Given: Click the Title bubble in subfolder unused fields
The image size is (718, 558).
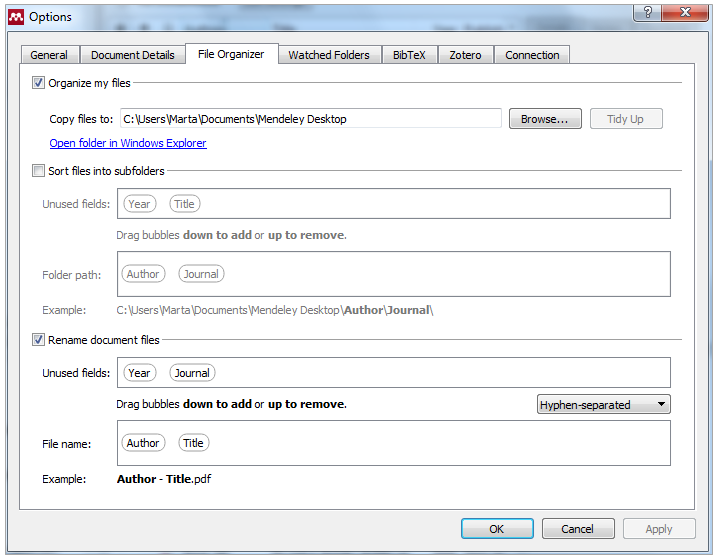Looking at the screenshot, I should [x=185, y=204].
